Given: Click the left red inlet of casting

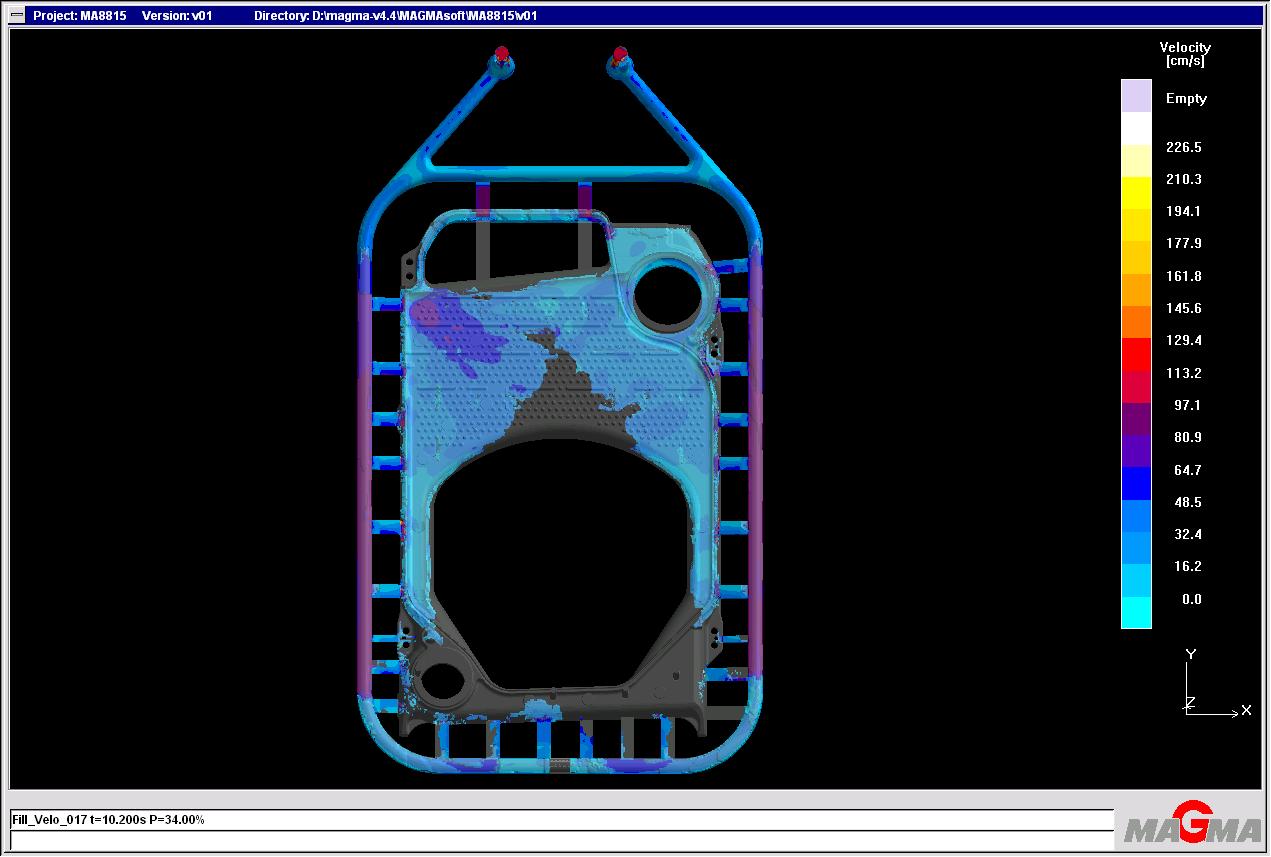Looking at the screenshot, I should (x=502, y=53).
